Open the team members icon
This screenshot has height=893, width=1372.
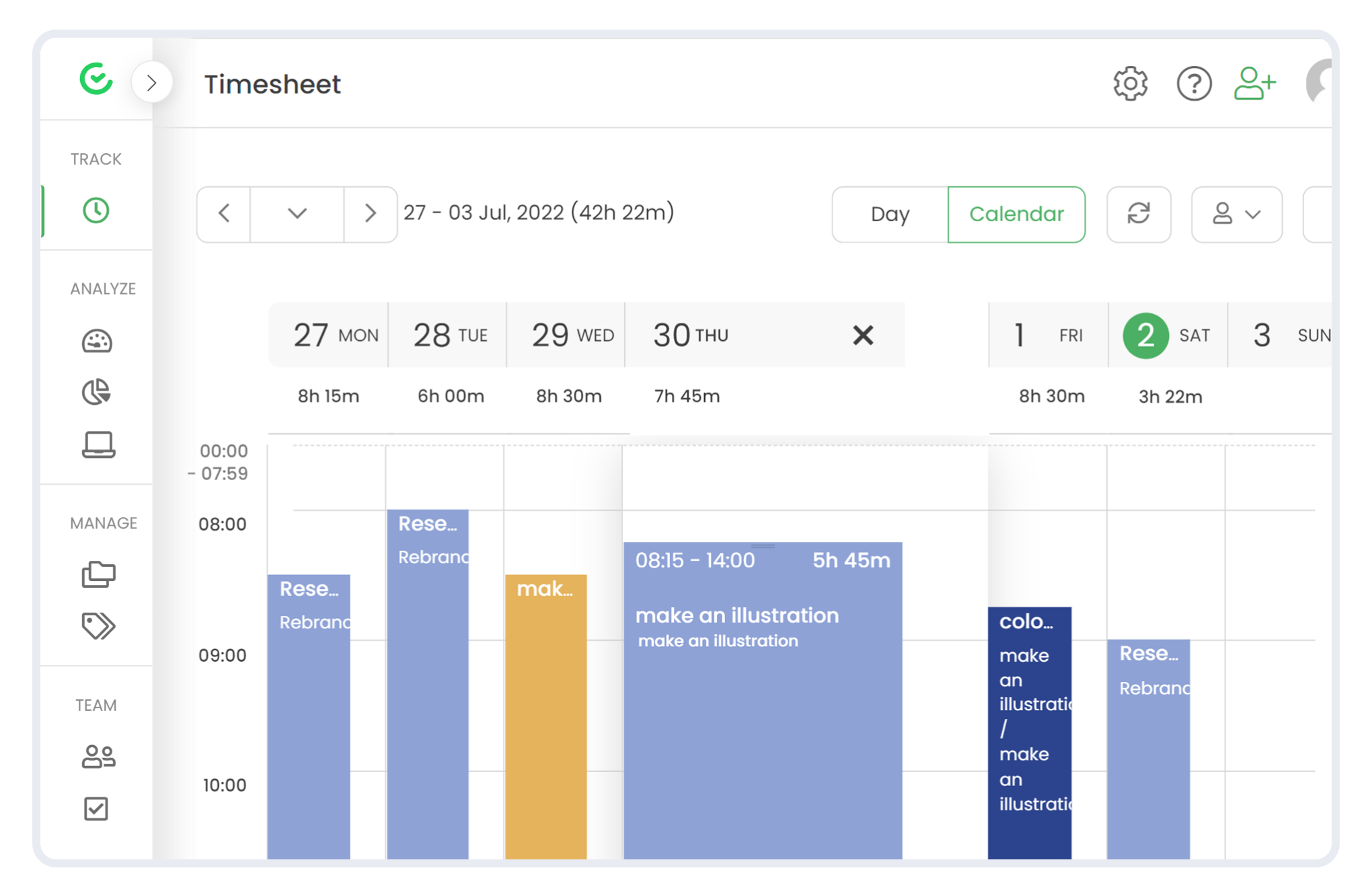[x=98, y=756]
